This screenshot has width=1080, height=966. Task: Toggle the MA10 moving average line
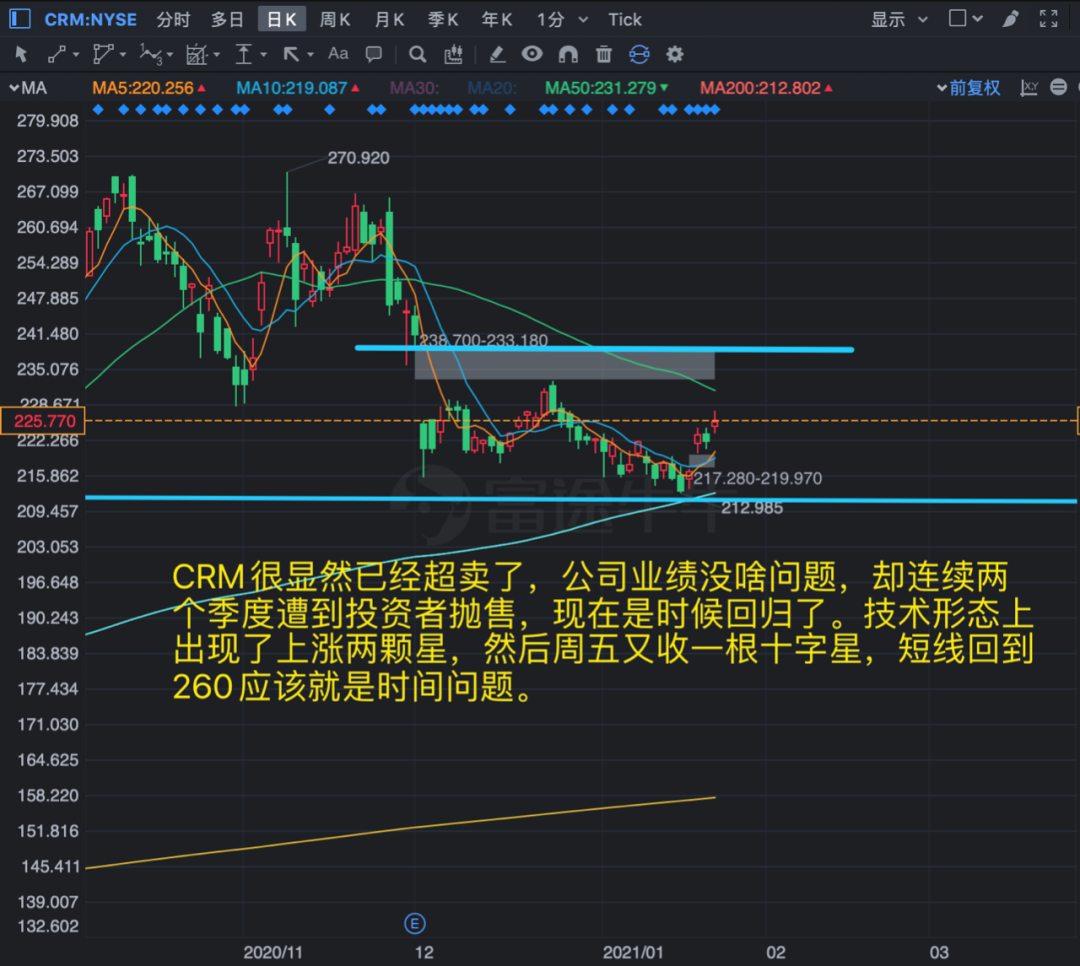[298, 88]
